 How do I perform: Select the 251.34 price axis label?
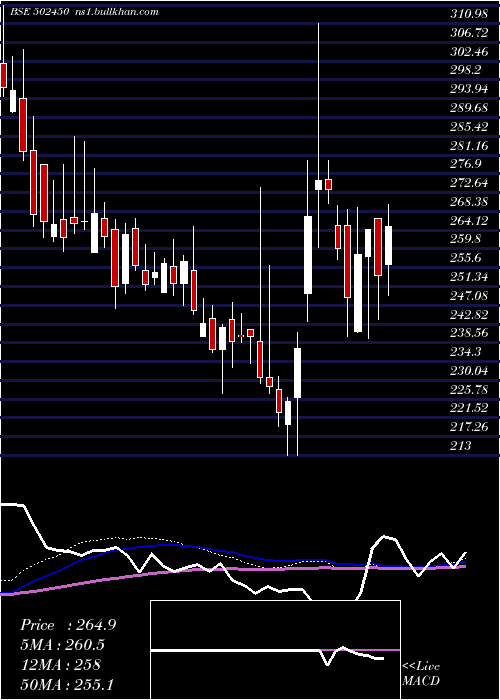tap(469, 277)
